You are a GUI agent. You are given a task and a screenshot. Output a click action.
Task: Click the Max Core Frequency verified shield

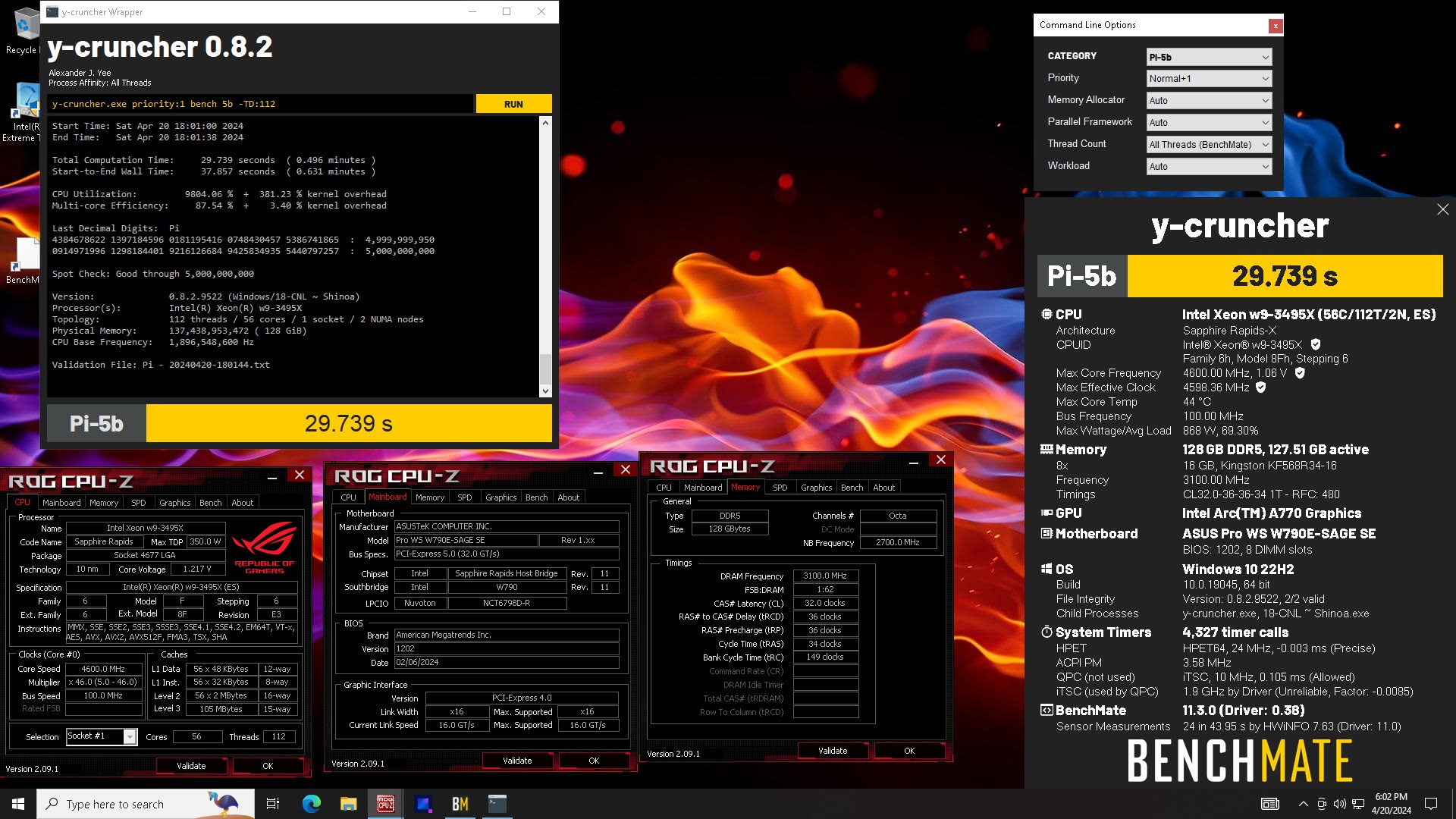[1300, 373]
